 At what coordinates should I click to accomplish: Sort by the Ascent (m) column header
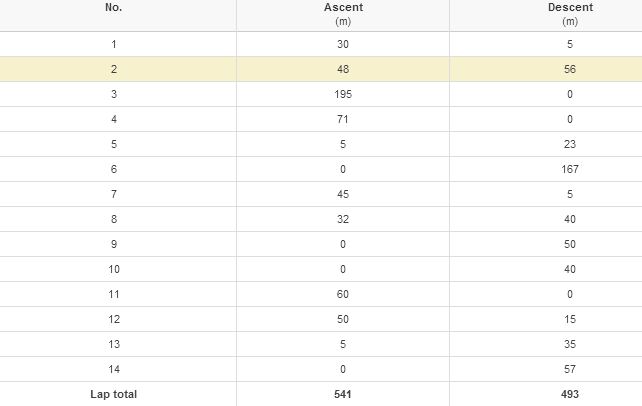pyautogui.click(x=343, y=14)
